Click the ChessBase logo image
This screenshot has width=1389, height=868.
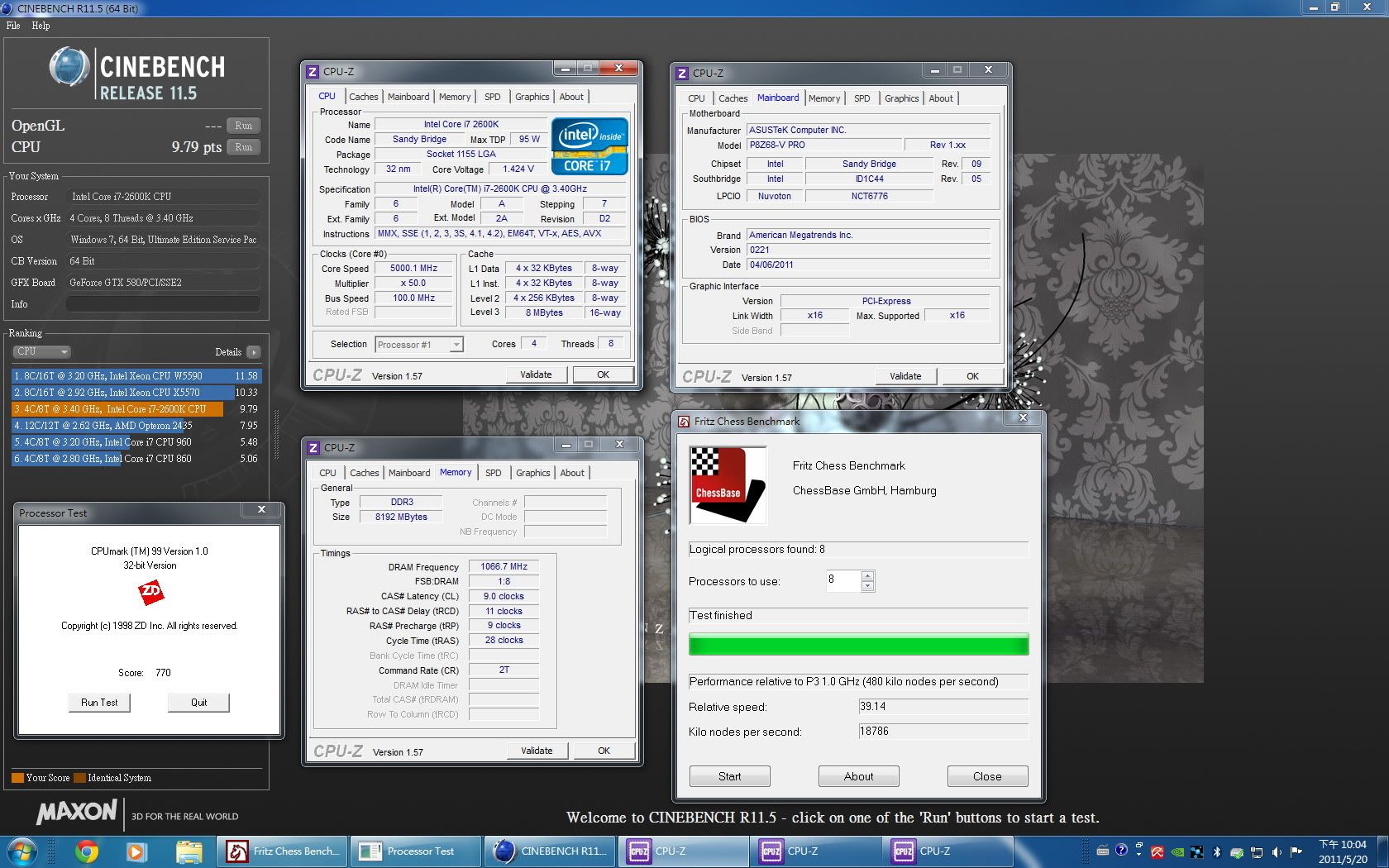[728, 484]
